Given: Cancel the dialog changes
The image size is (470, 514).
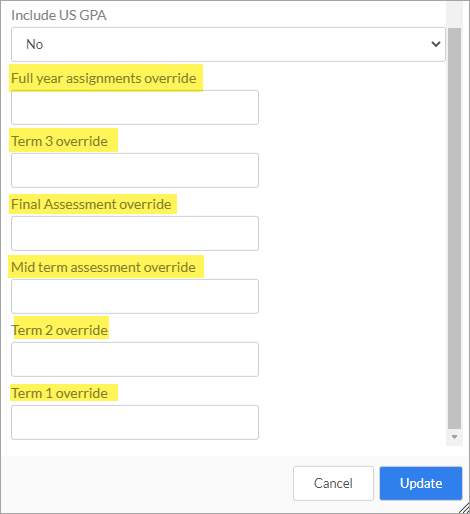Looking at the screenshot, I should tap(333, 483).
